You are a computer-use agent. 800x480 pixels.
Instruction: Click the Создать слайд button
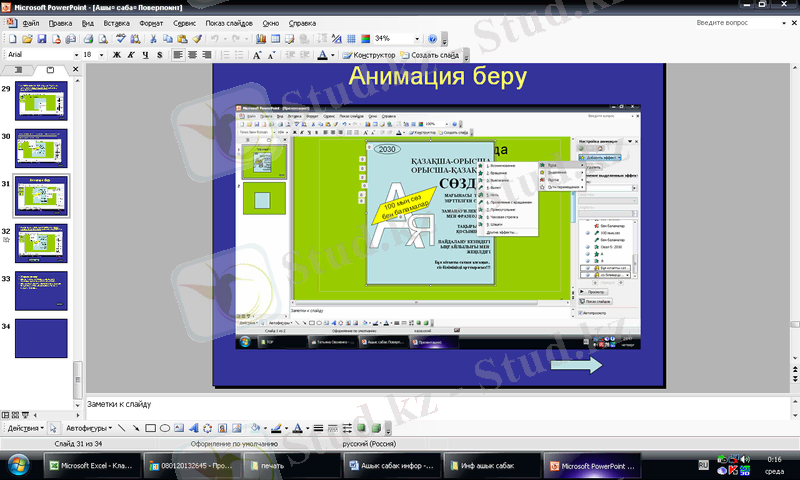pos(431,54)
